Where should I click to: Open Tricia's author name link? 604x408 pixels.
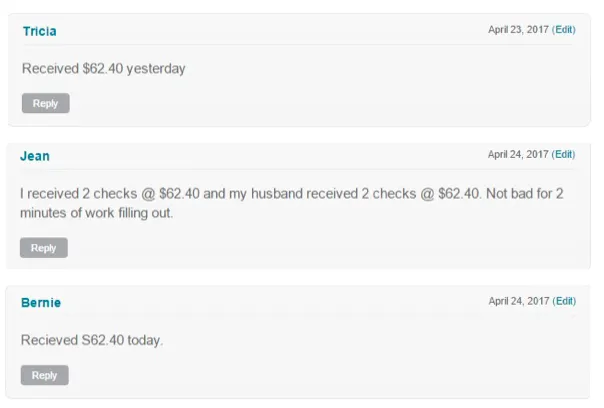39,31
